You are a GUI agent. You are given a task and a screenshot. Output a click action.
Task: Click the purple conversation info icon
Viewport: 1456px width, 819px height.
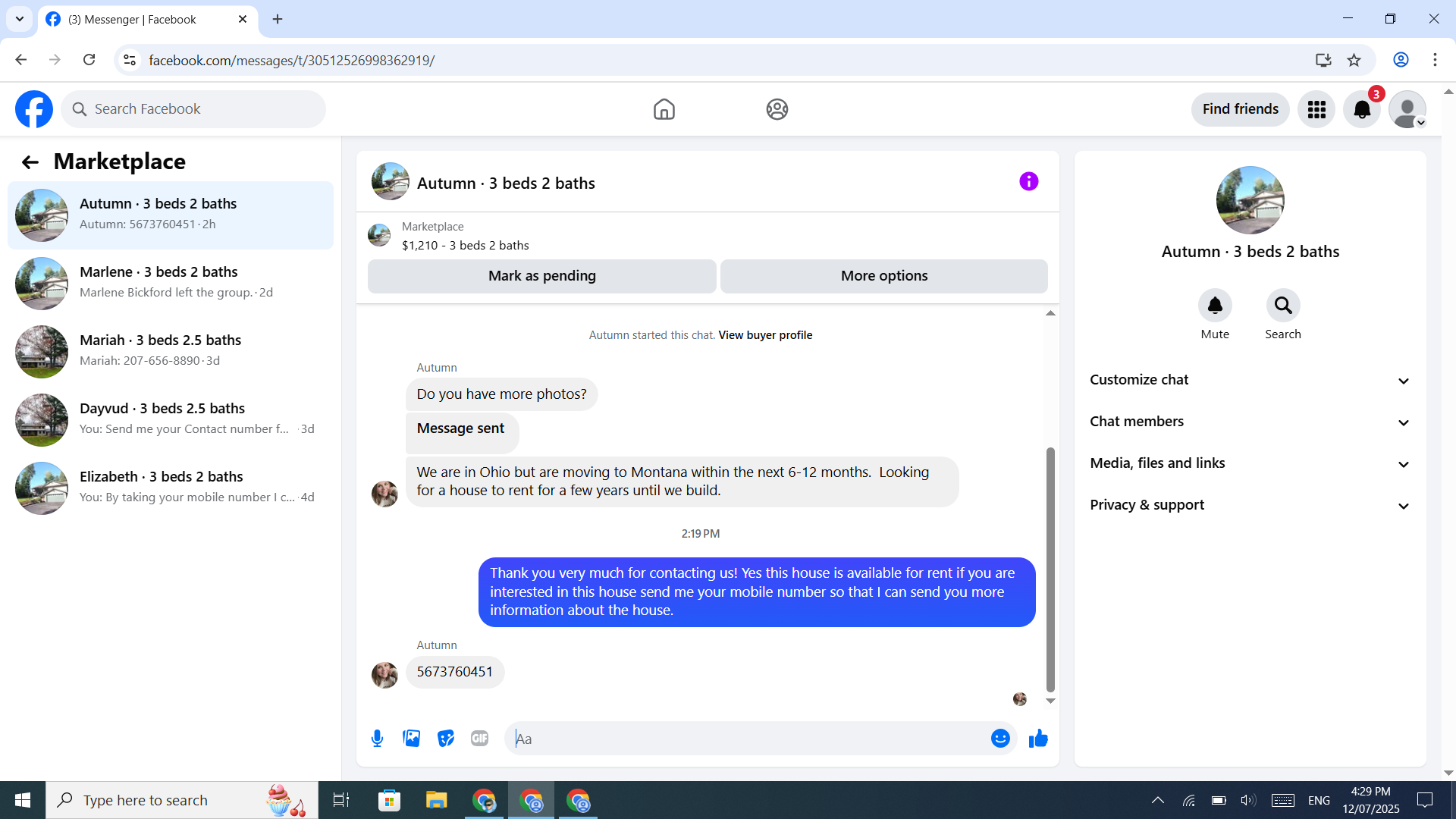[1028, 182]
